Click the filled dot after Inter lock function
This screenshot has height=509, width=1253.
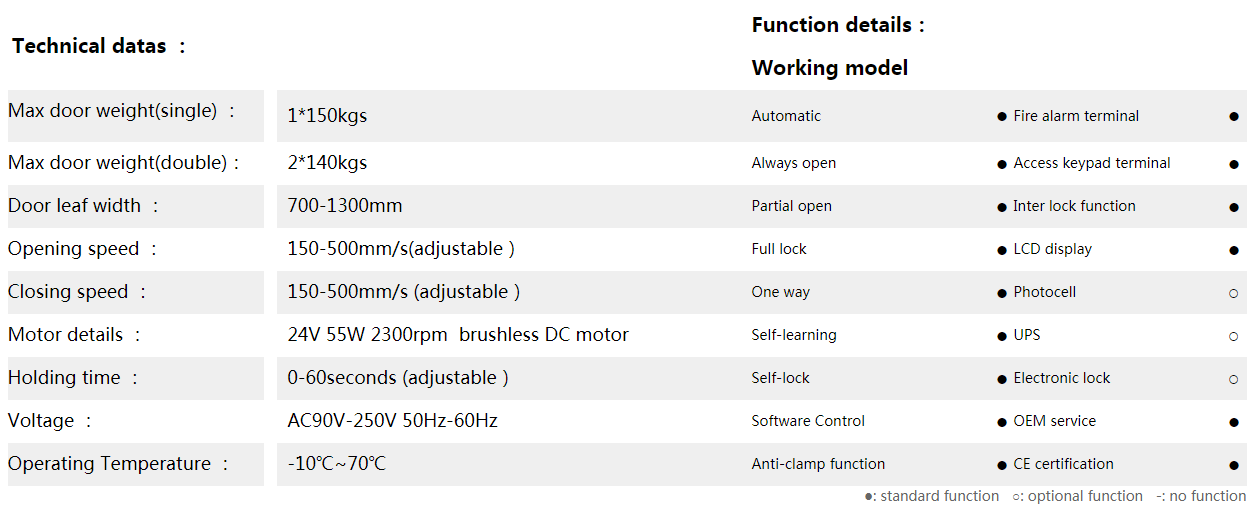coord(1233,207)
